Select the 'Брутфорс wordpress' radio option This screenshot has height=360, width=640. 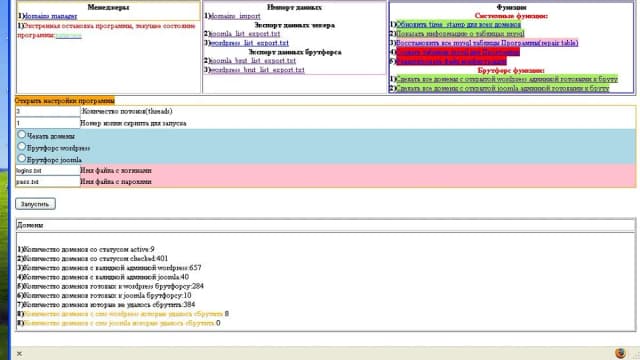pyautogui.click(x=22, y=146)
